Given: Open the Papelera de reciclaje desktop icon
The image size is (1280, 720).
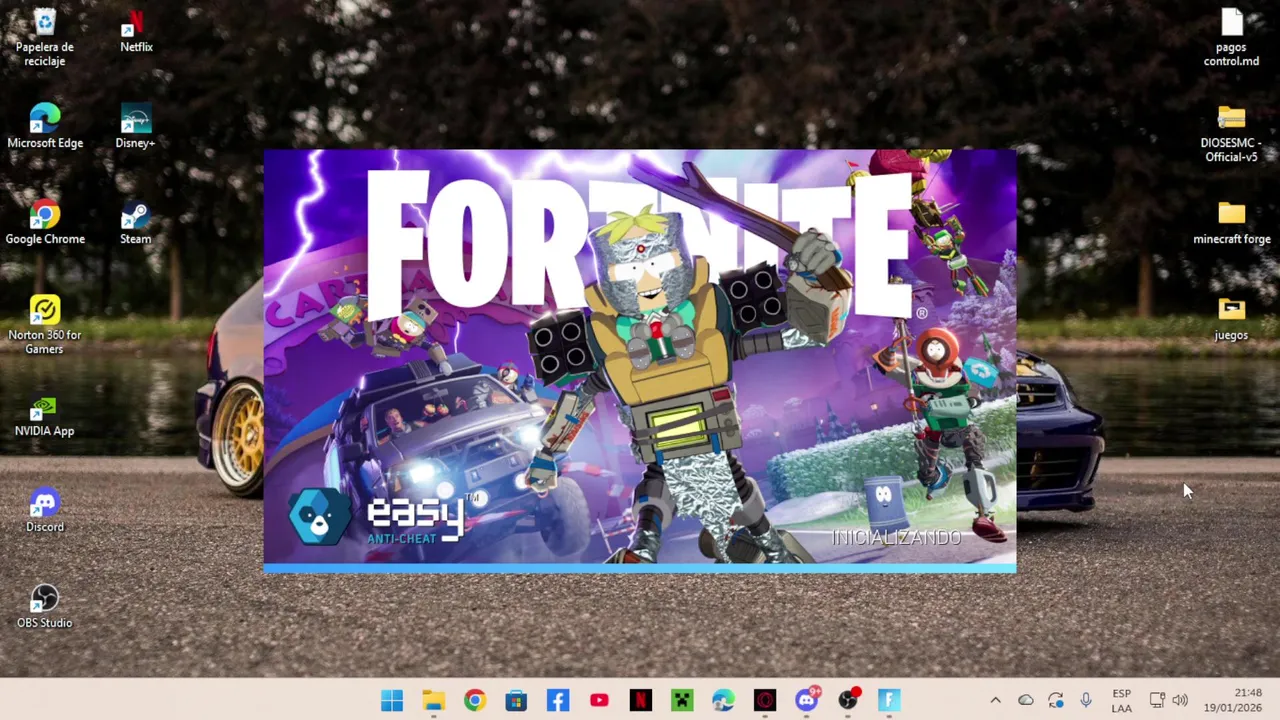Looking at the screenshot, I should click(x=45, y=37).
